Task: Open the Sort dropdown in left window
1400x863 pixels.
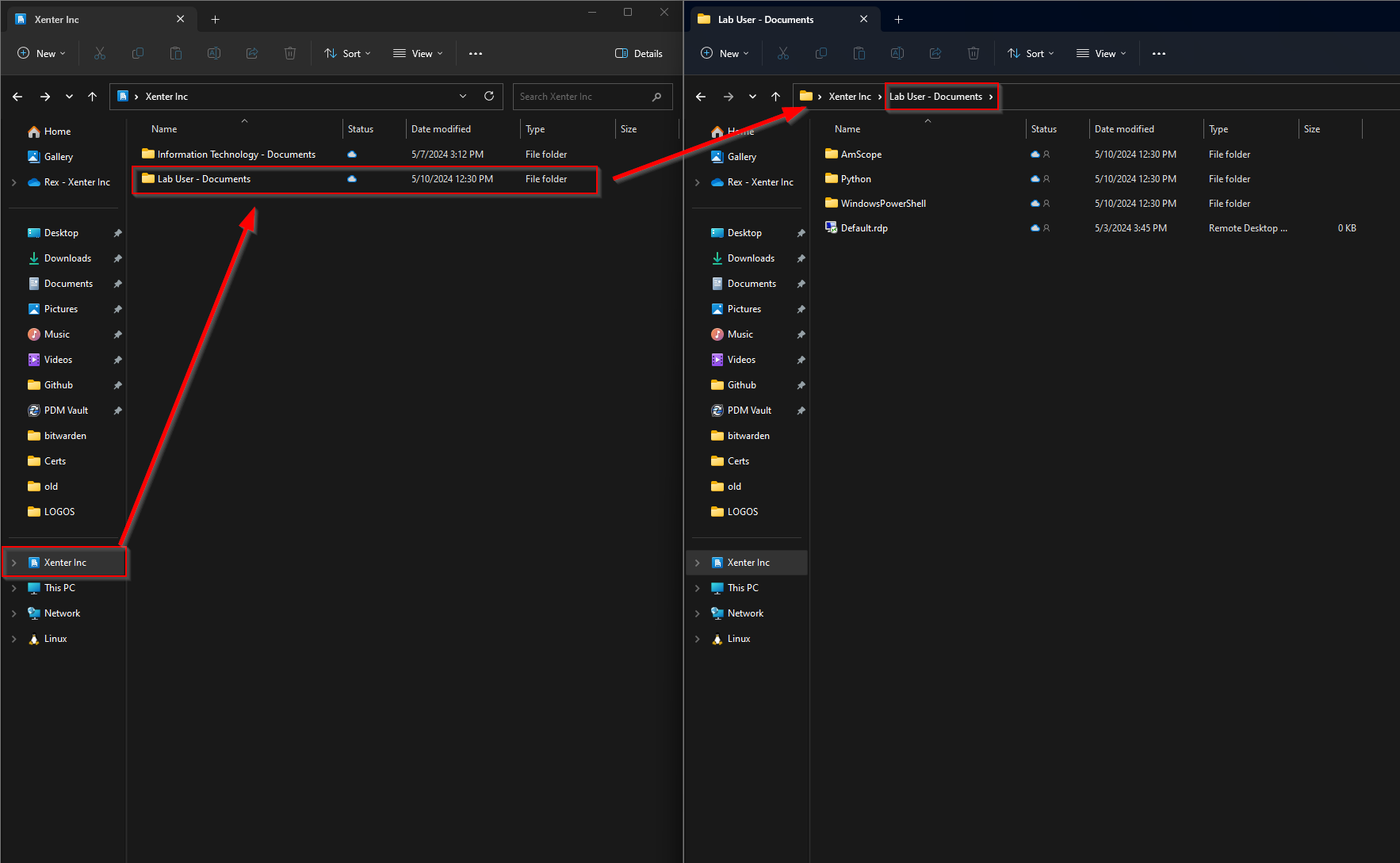Action: [x=347, y=53]
